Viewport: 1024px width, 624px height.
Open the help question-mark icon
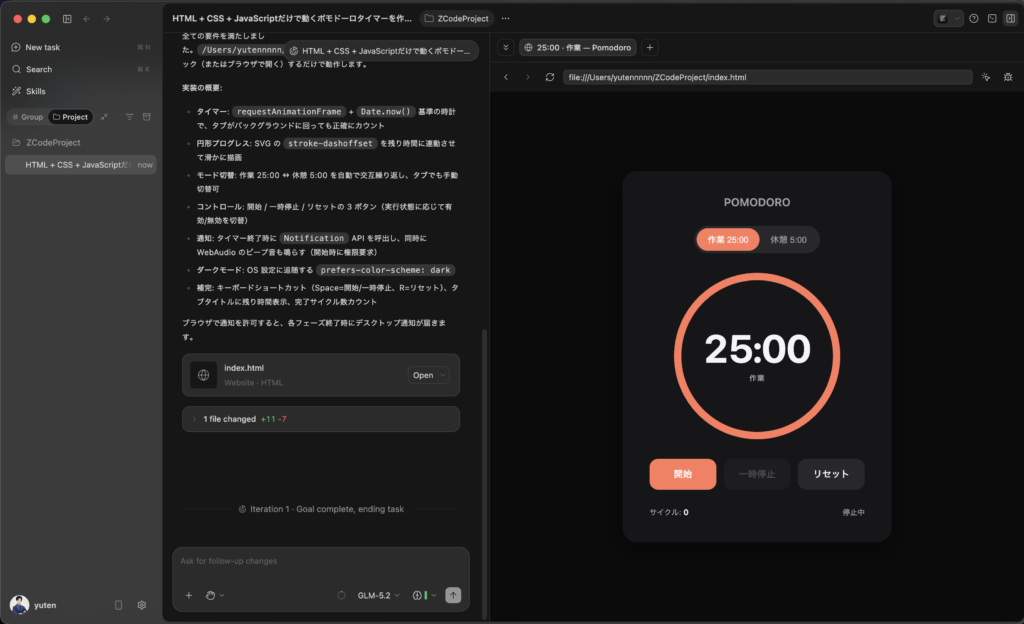click(974, 19)
